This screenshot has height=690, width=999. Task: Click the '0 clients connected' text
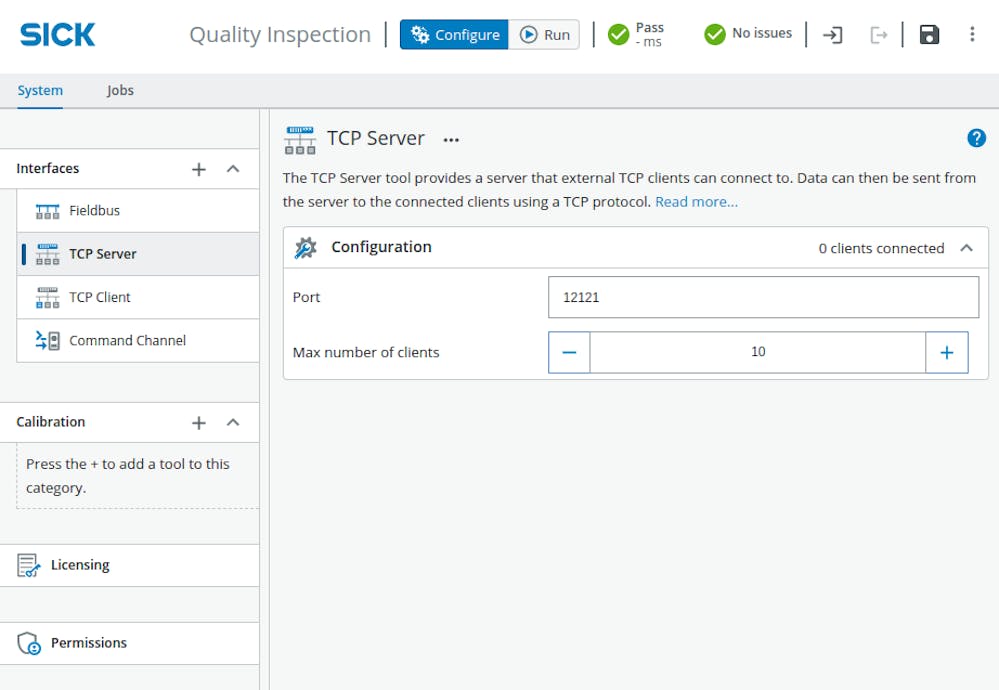pos(881,248)
